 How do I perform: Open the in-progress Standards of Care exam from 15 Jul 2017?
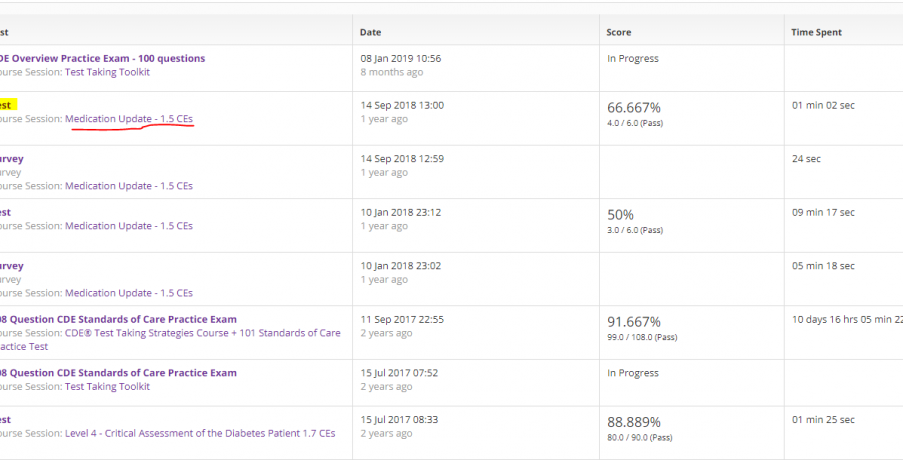[118, 373]
